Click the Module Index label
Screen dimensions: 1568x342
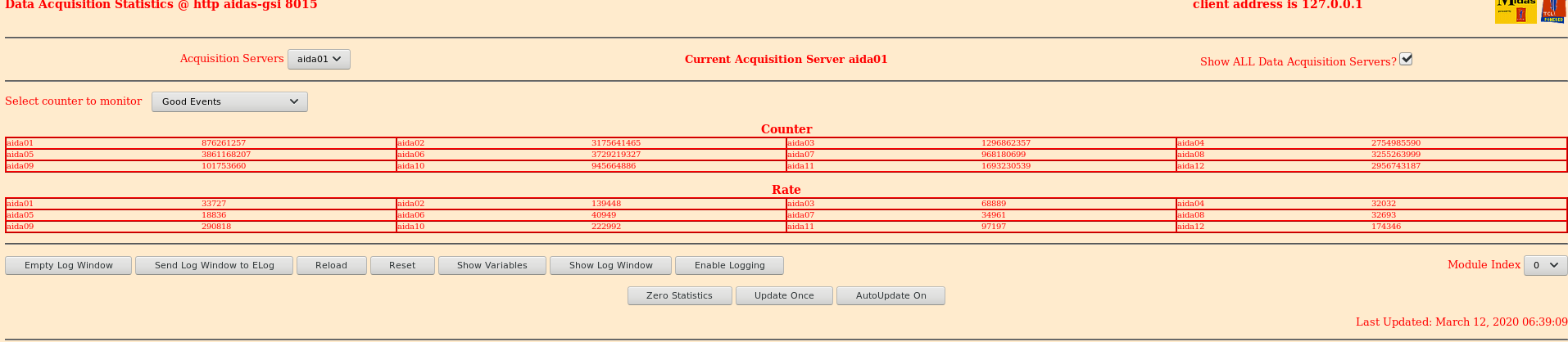[x=1484, y=265]
